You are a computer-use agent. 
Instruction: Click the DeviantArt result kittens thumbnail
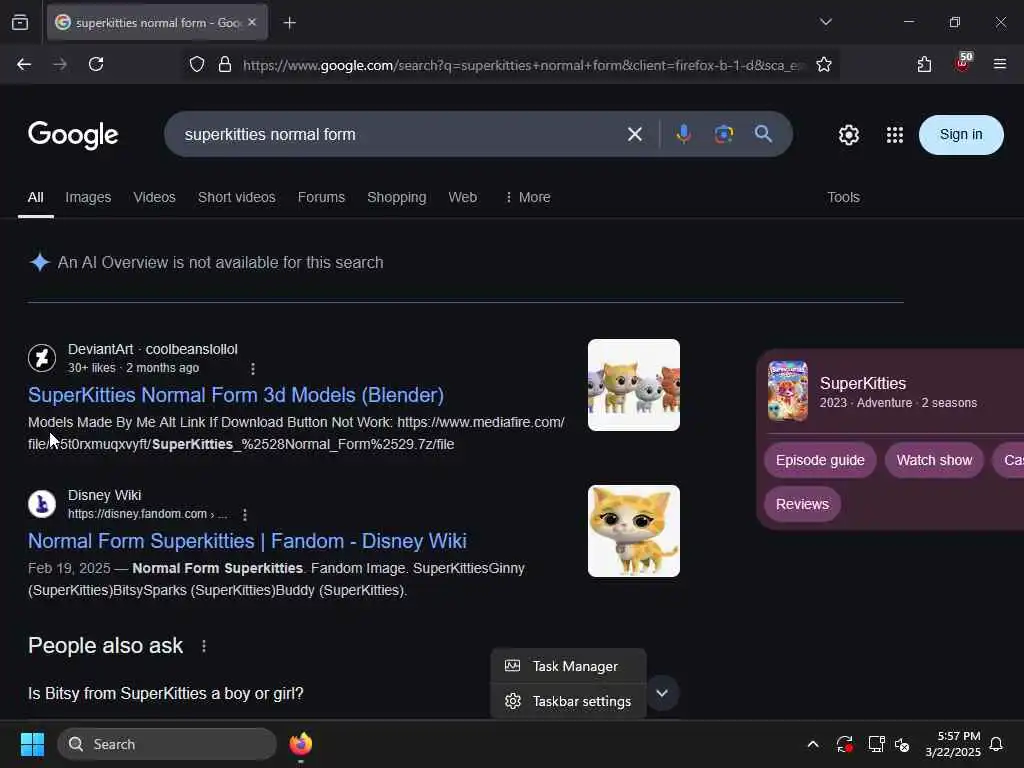click(x=633, y=385)
